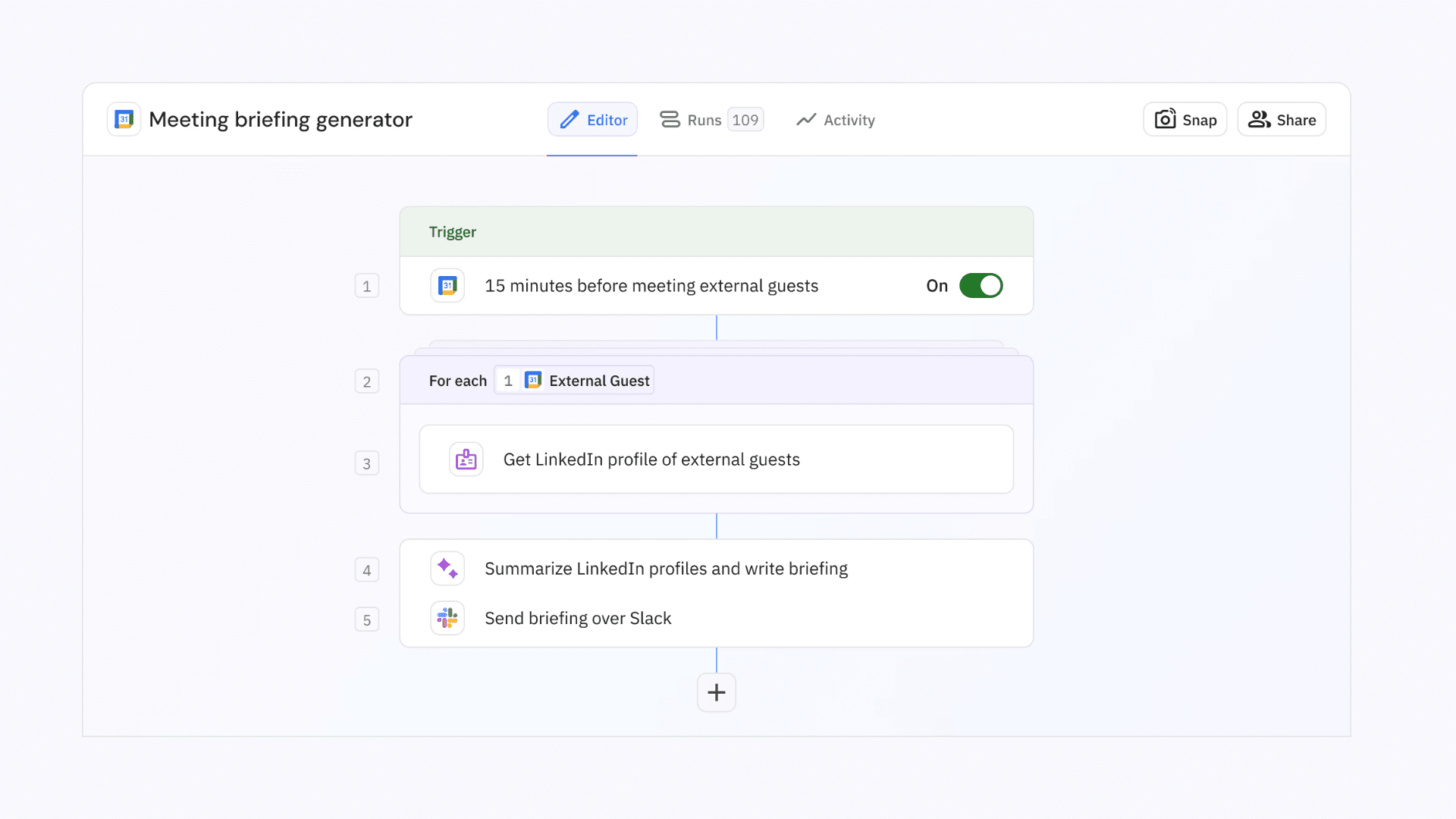Click the Runs stack icon next to the tab label
1456x819 pixels.
pyautogui.click(x=669, y=119)
